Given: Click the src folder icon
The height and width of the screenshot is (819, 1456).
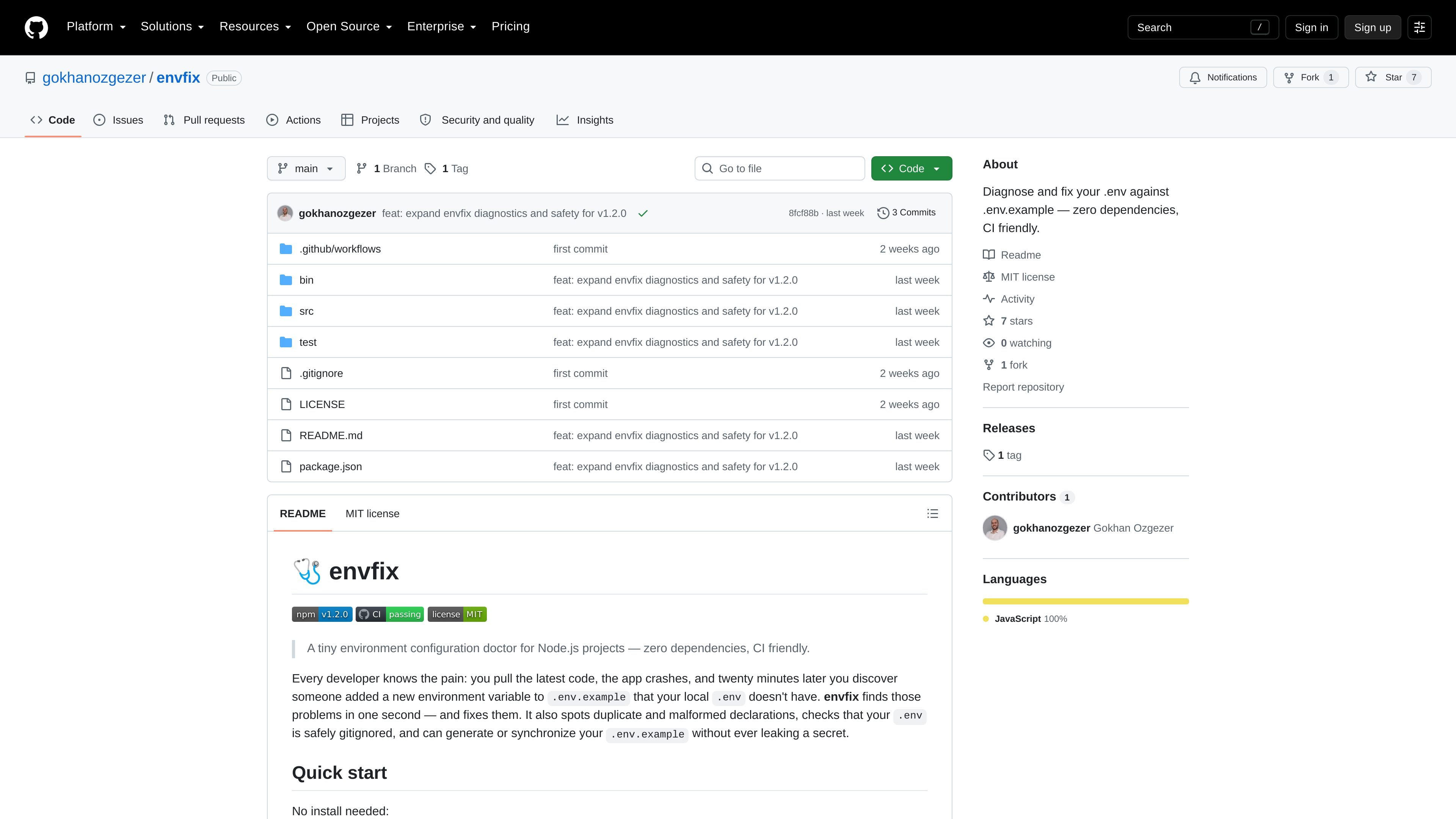Looking at the screenshot, I should coord(286,311).
